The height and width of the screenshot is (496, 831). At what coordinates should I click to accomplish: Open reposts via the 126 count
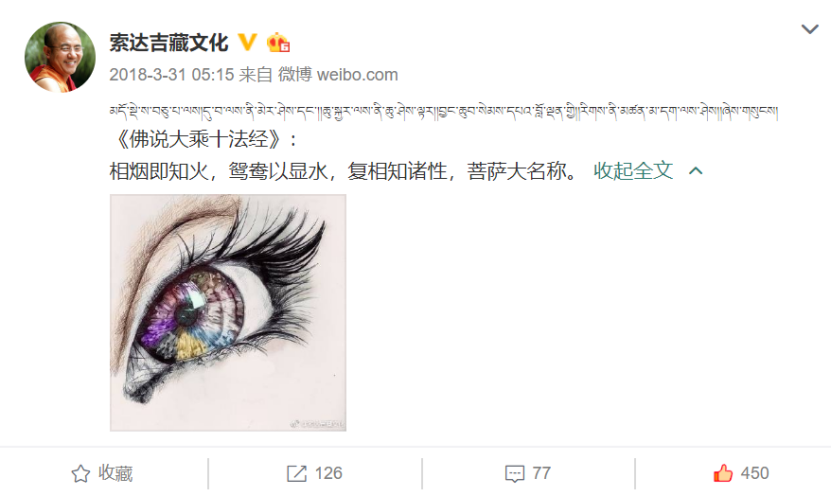click(329, 473)
